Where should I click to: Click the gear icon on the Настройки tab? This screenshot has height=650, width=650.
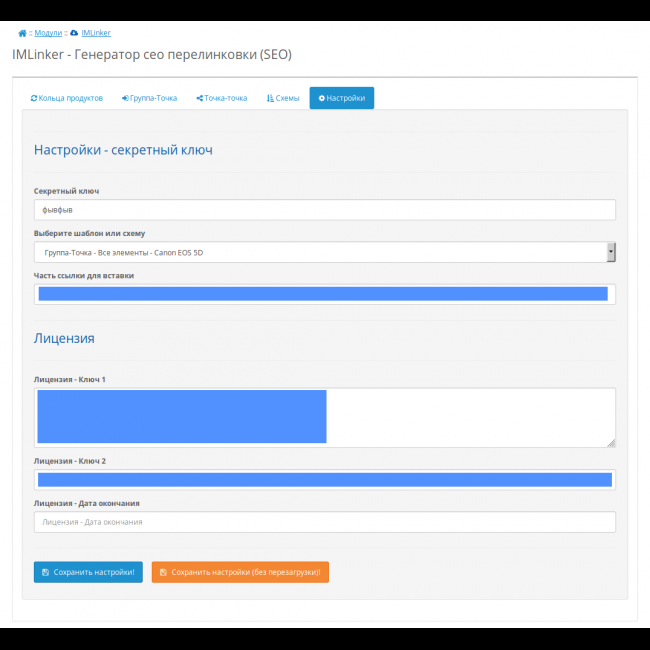[x=321, y=98]
